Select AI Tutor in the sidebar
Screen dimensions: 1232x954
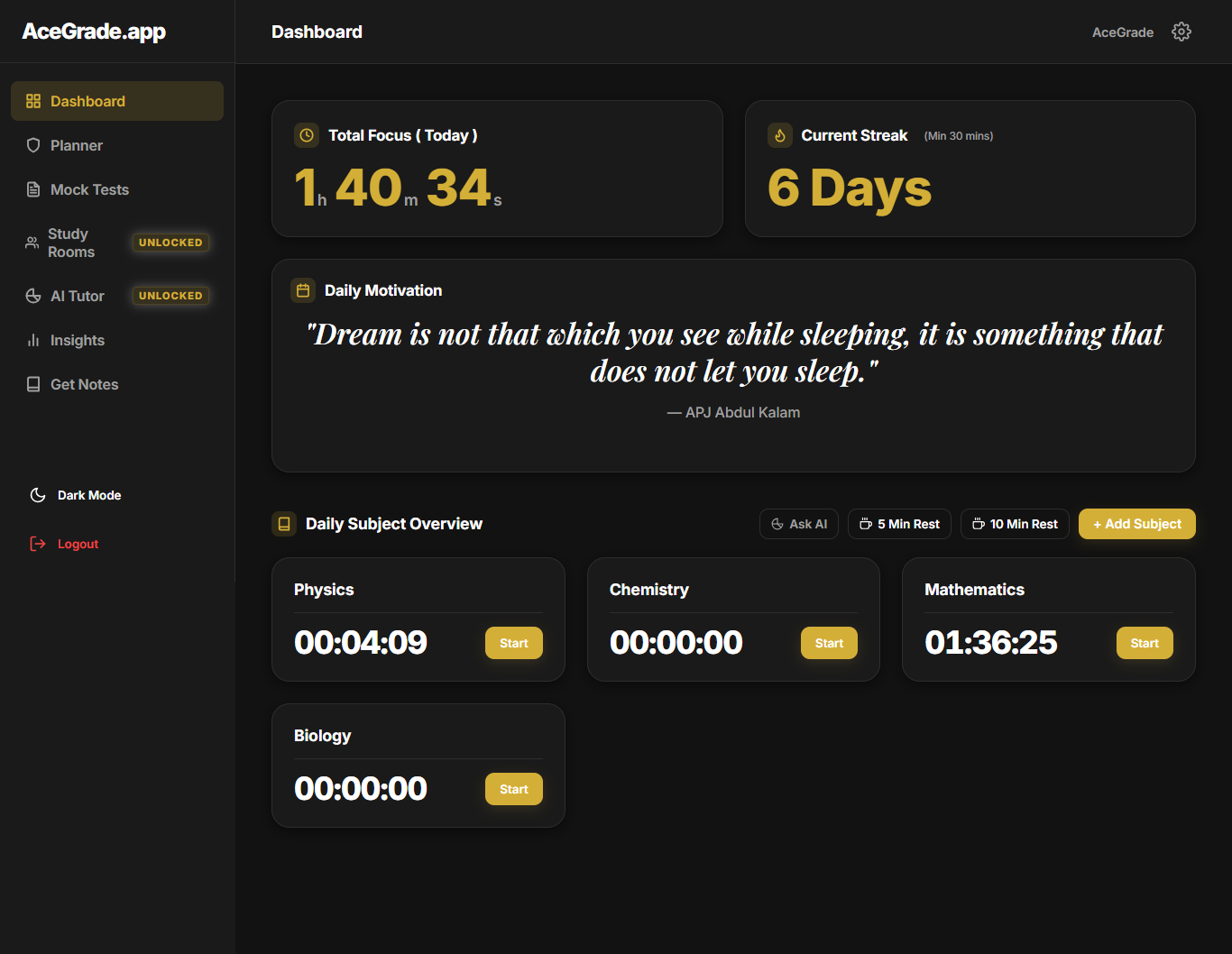117,296
